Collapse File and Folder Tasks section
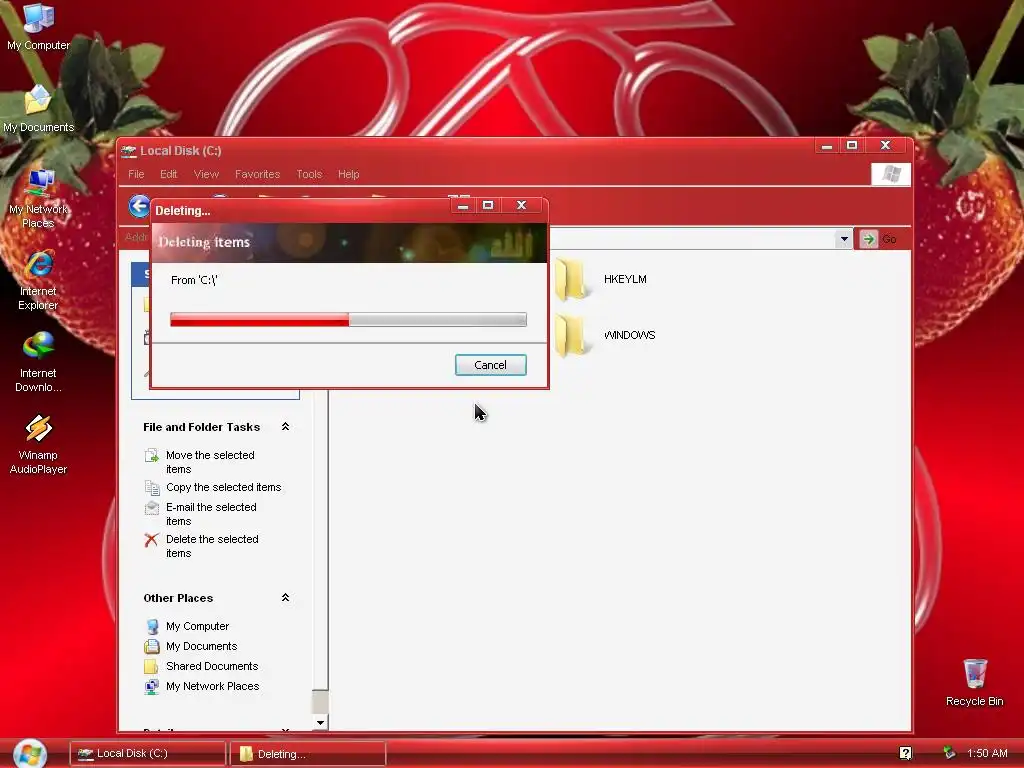Viewport: 1024px width, 768px height. [285, 426]
